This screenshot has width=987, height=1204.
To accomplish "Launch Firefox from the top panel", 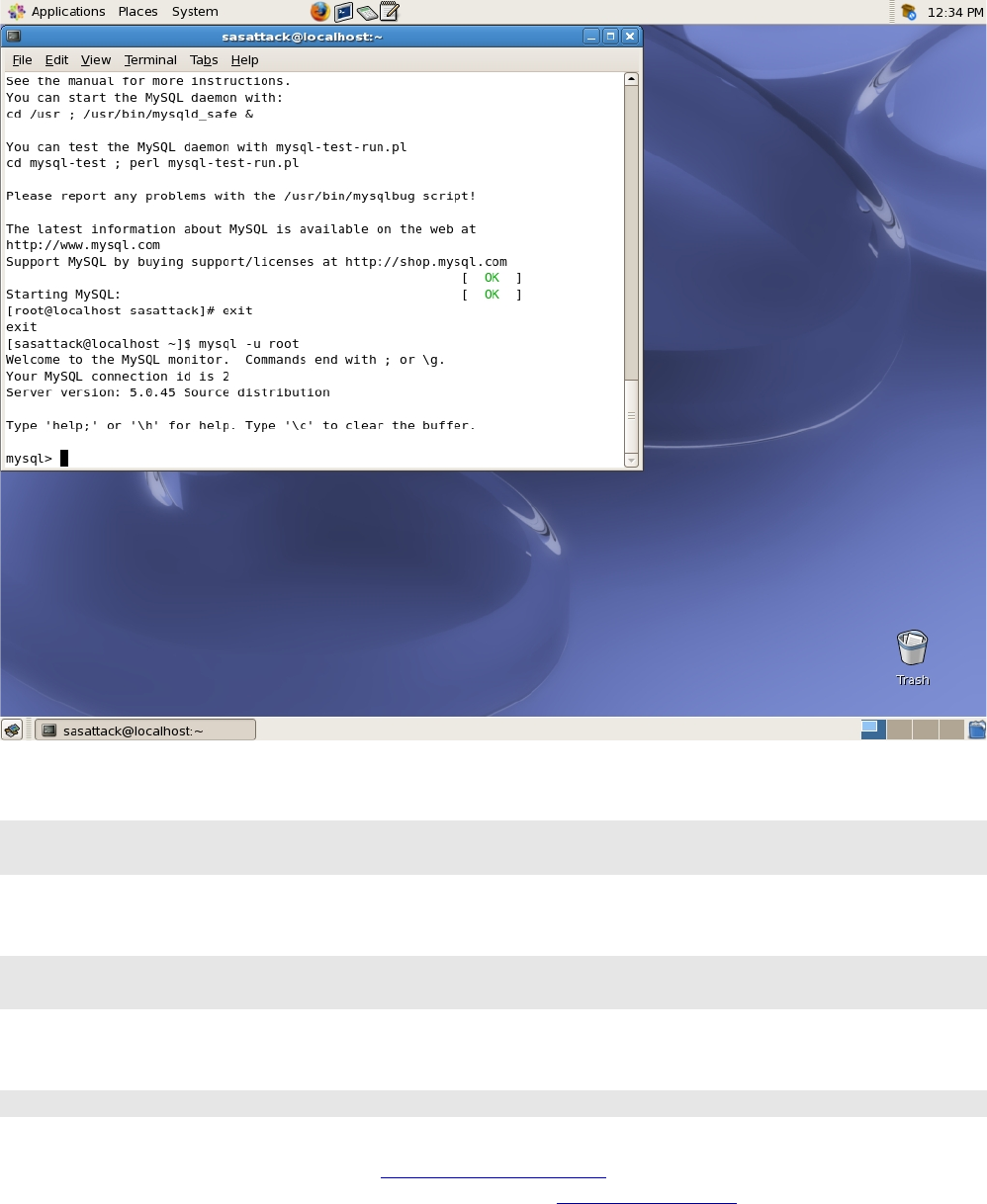I will tap(319, 12).
